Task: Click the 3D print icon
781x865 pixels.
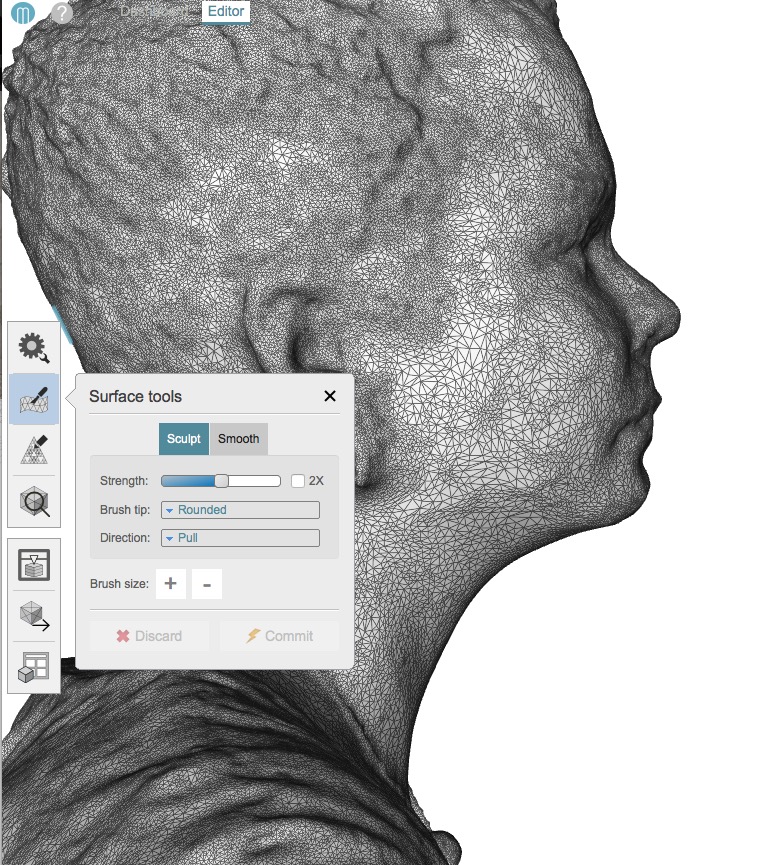Action: pyautogui.click(x=34, y=566)
